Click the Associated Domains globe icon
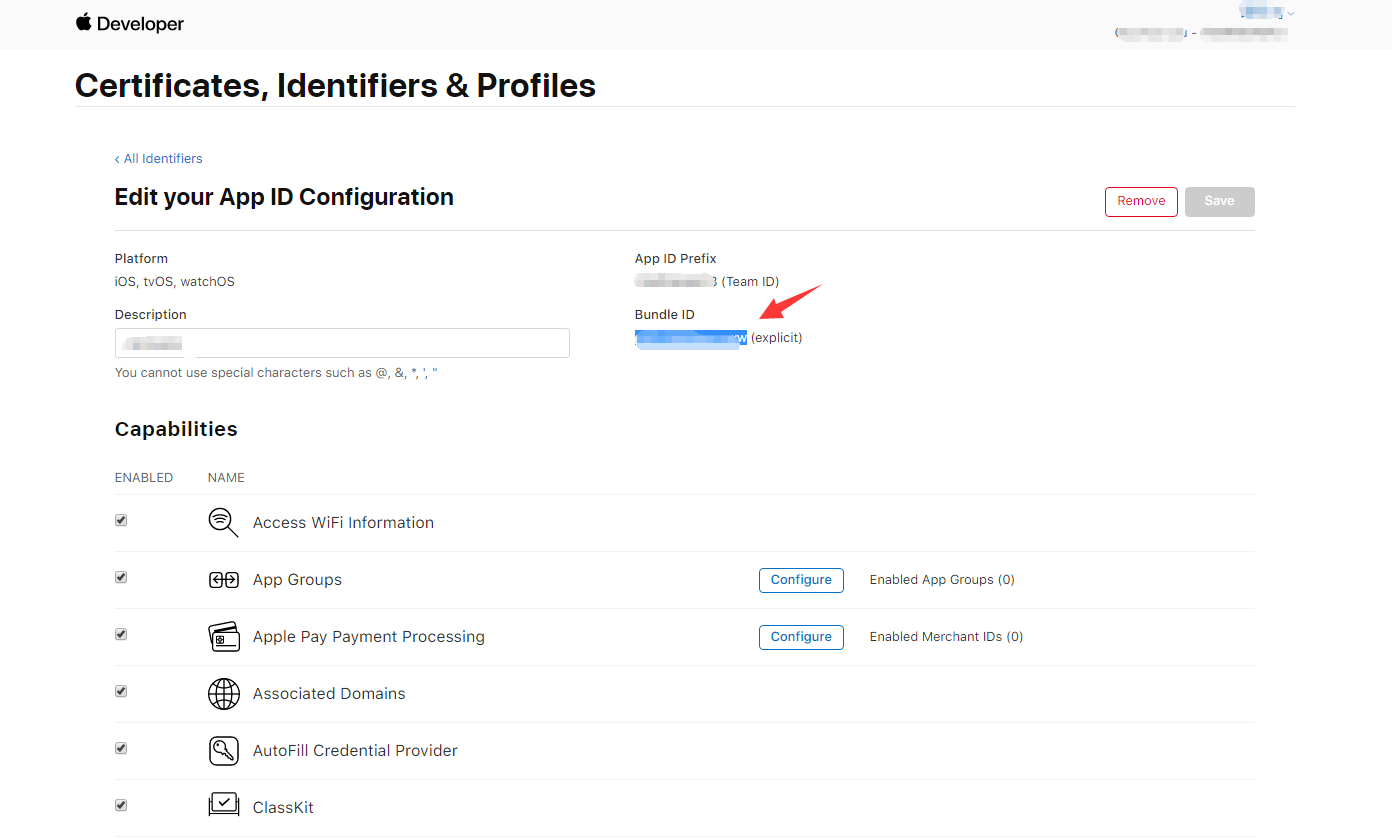Viewport: 1392px width, 839px height. 223,694
